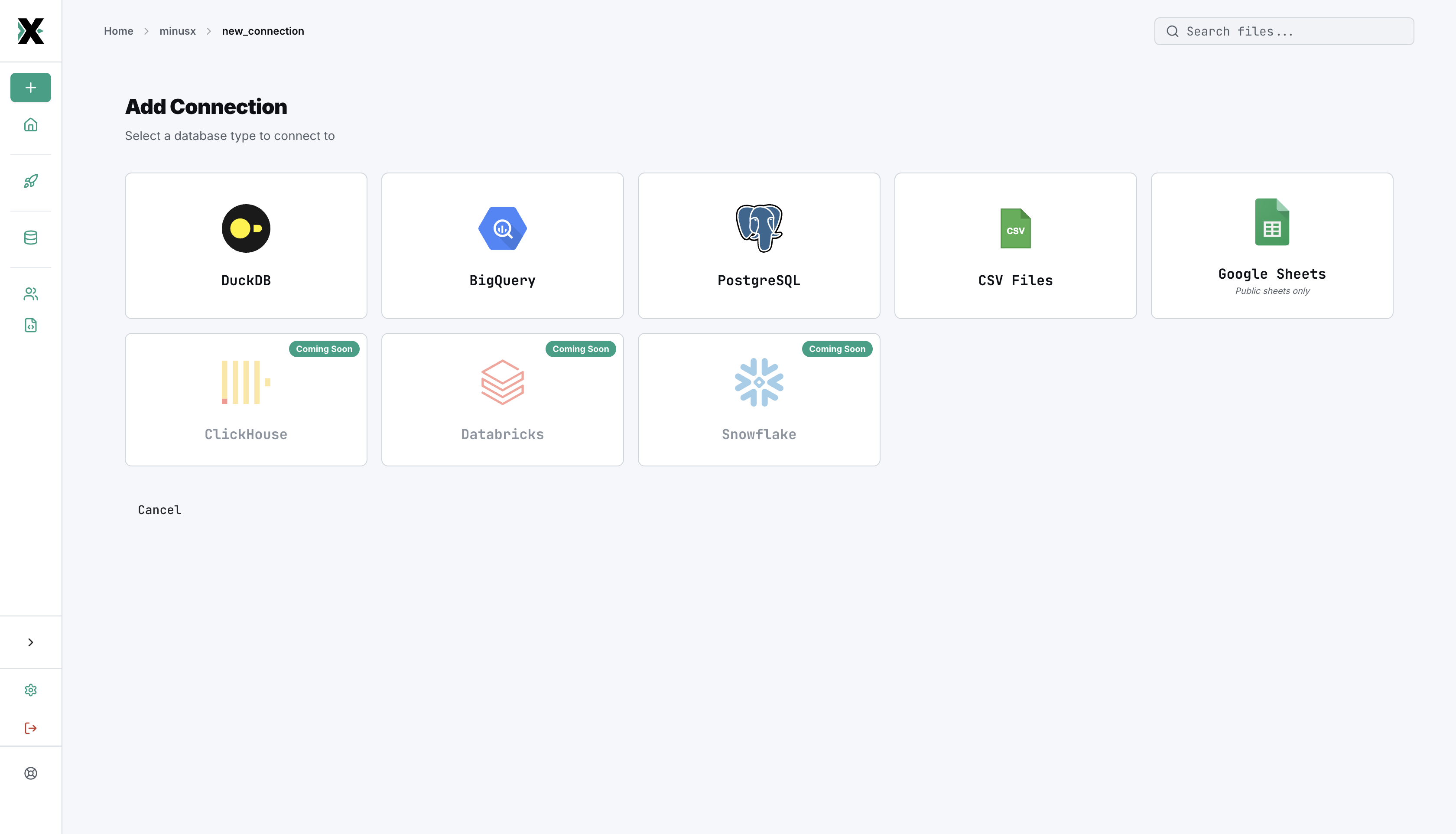Cancel adding a connection
The height and width of the screenshot is (834, 1456).
pos(160,510)
